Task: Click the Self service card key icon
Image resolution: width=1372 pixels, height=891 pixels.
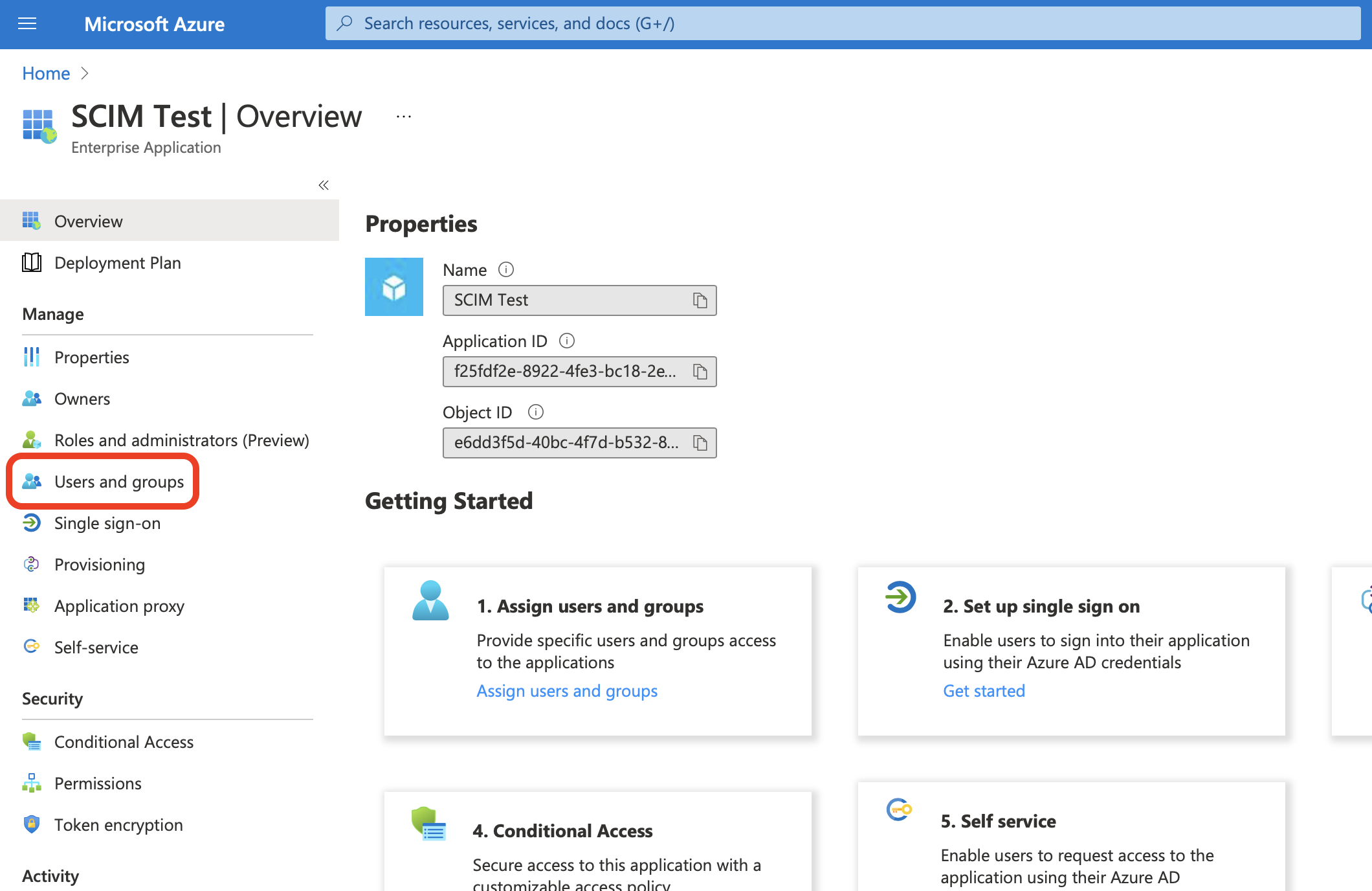Action: pyautogui.click(x=900, y=809)
